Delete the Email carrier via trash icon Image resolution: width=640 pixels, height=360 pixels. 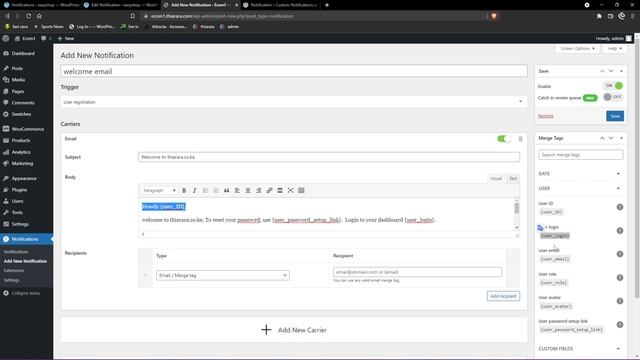click(x=520, y=139)
